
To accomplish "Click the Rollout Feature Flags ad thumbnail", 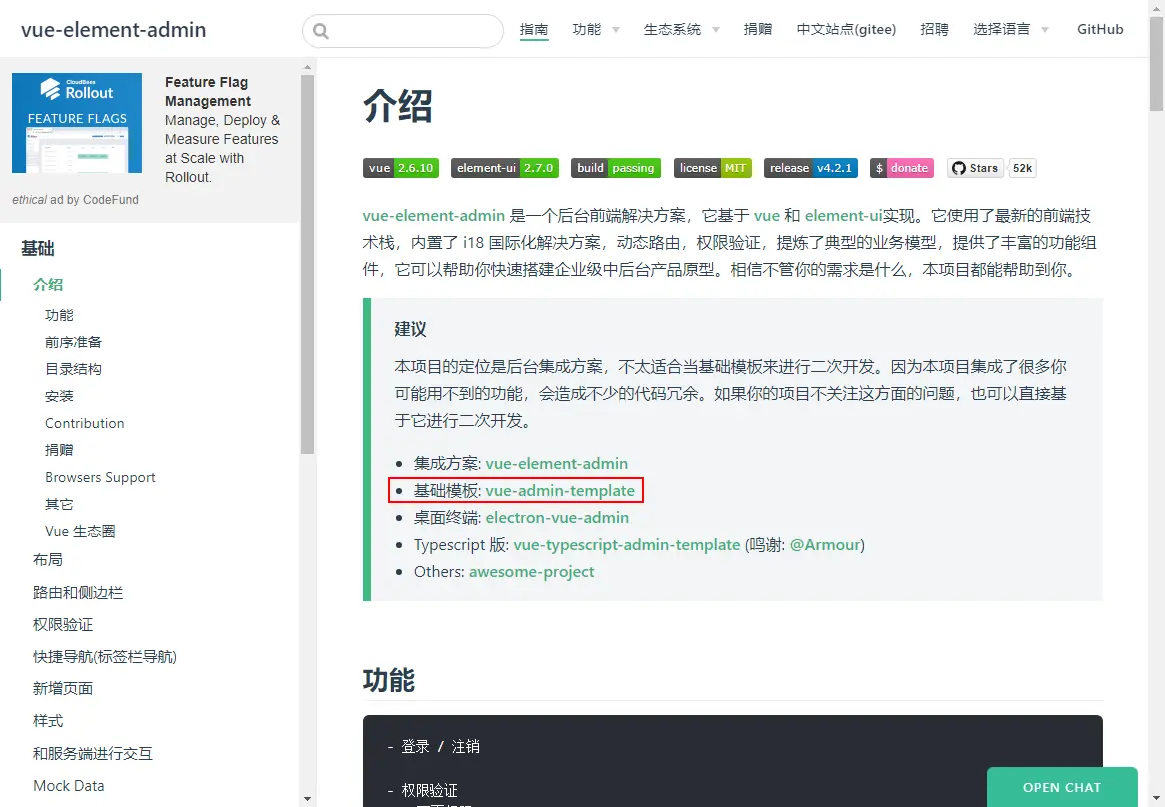I will [x=77, y=123].
